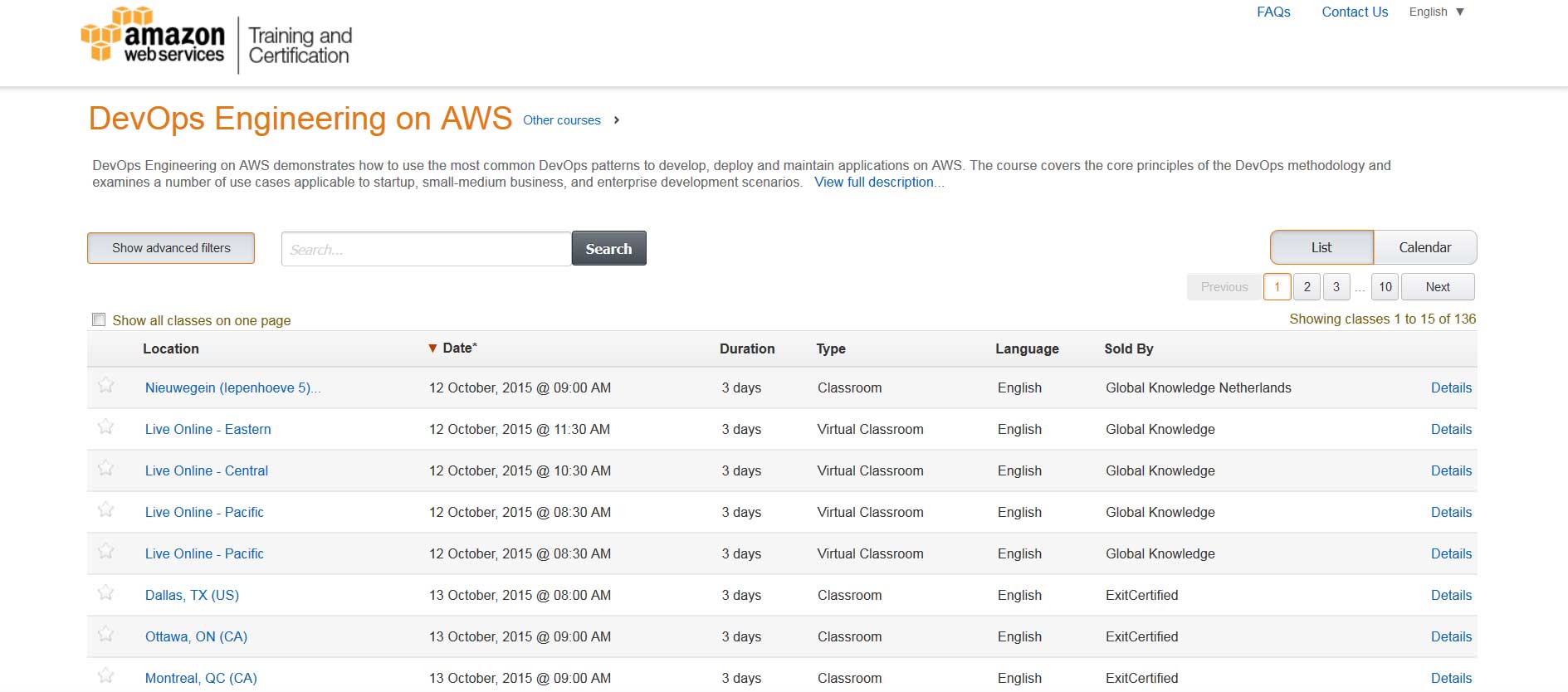View Details for the Montreal class
Viewport: 1568px width, 692px height.
pos(1451,678)
